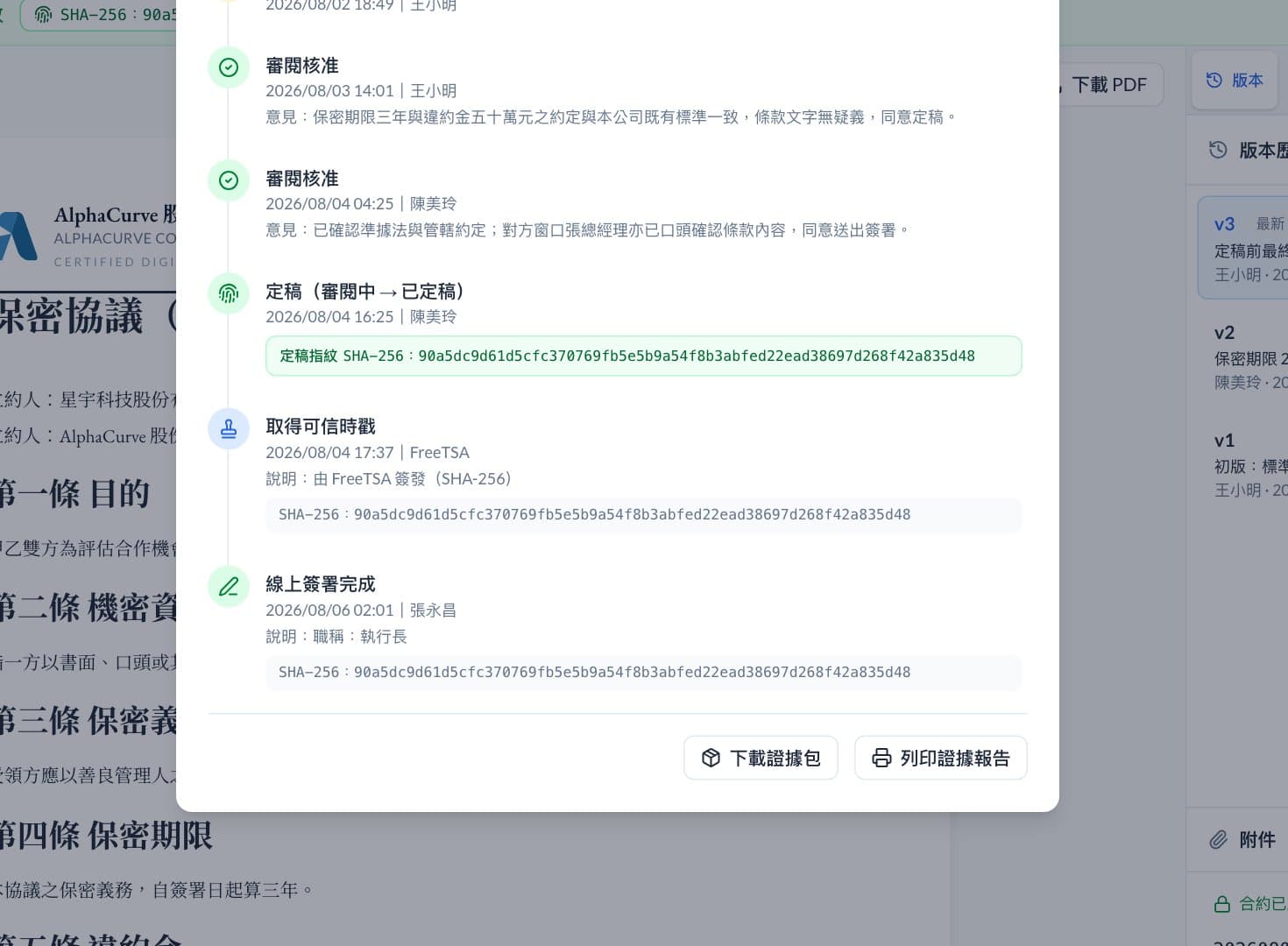Click the lock icon beside 合約已
1288x946 pixels.
[x=1222, y=904]
